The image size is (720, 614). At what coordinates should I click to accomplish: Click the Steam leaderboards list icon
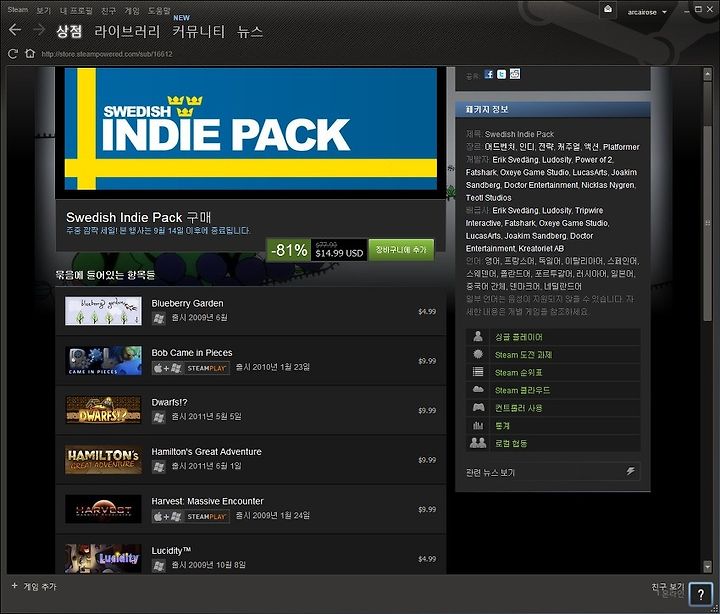coord(478,372)
